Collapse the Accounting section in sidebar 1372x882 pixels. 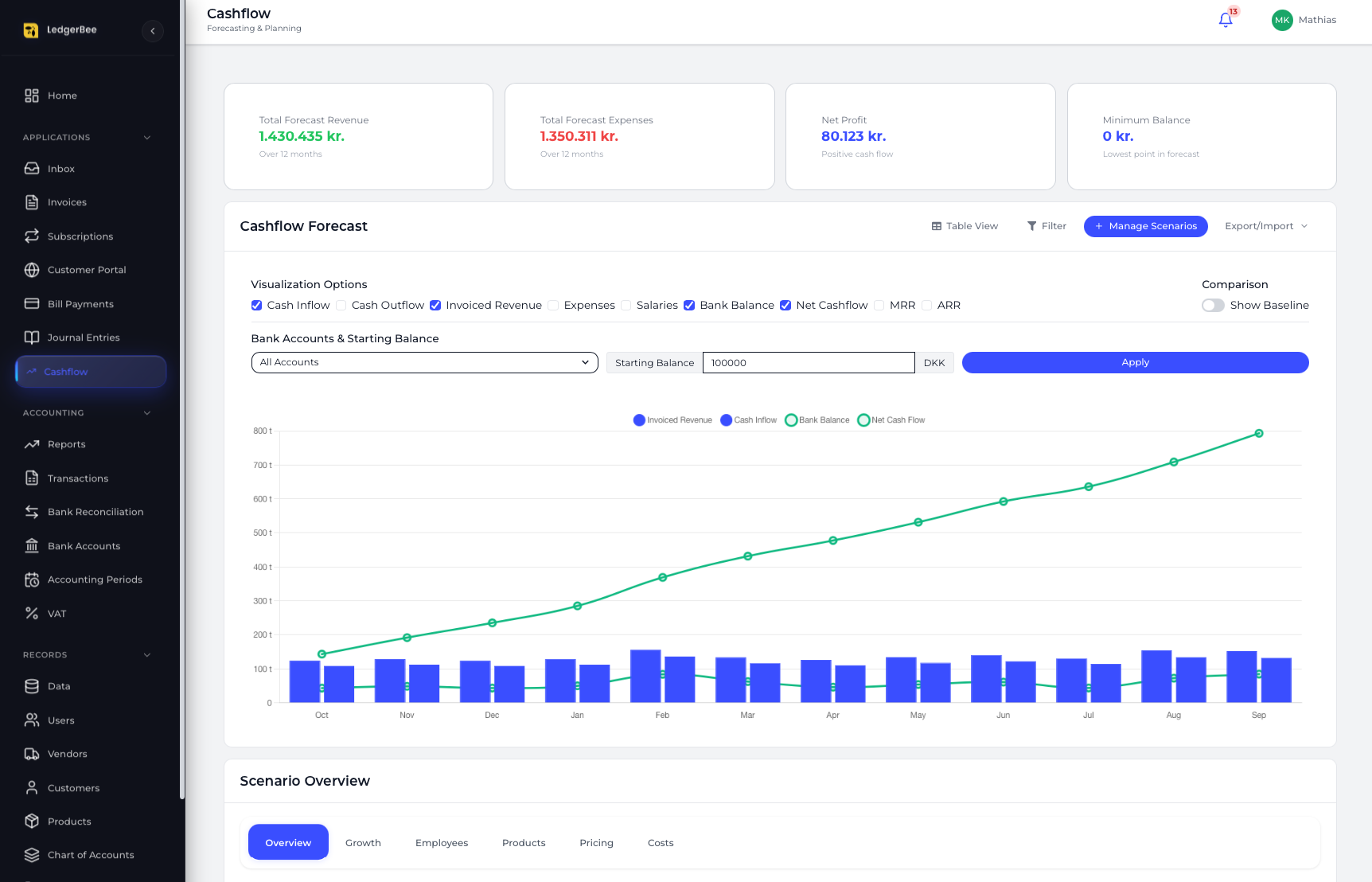point(147,413)
